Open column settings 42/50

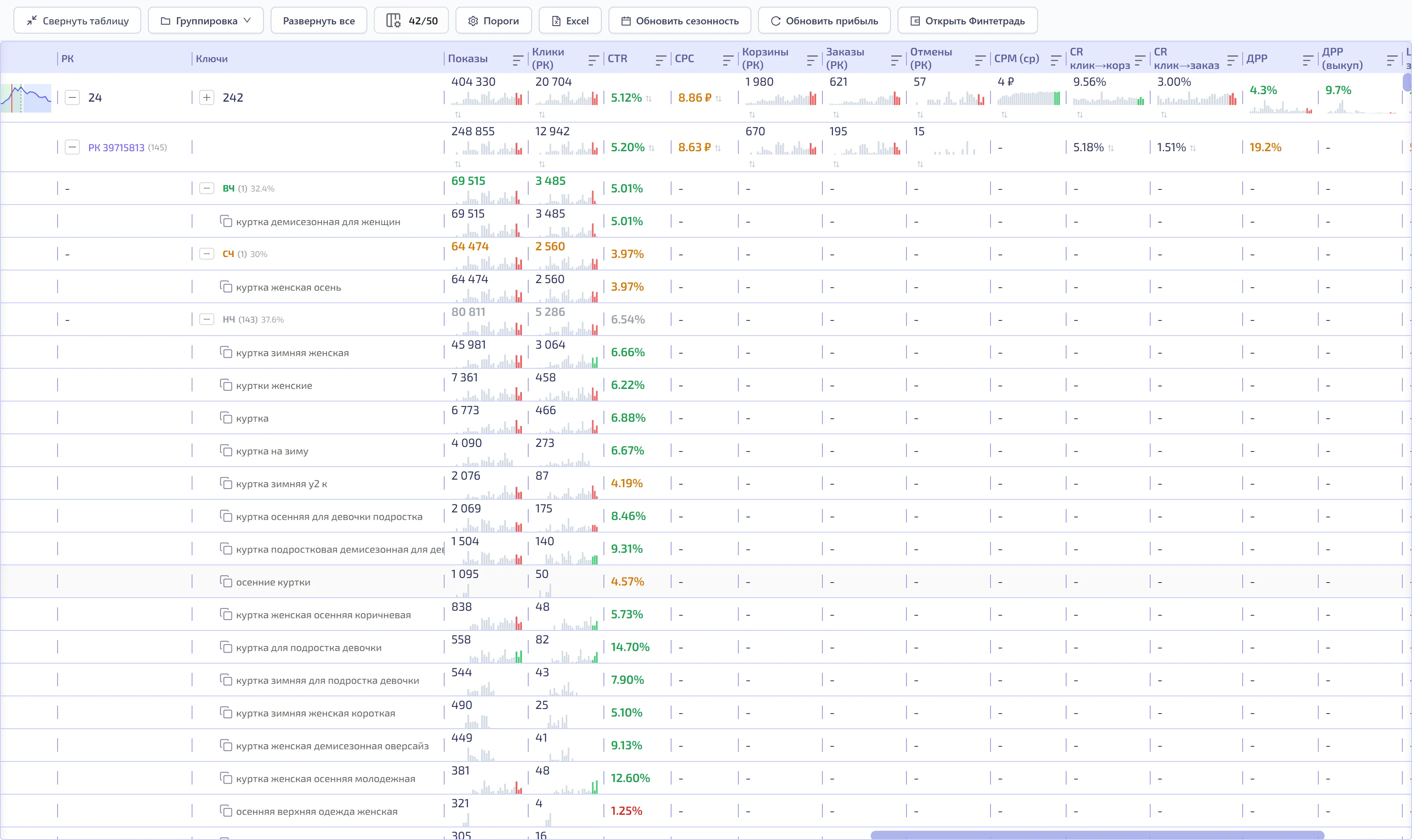pyautogui.click(x=412, y=21)
